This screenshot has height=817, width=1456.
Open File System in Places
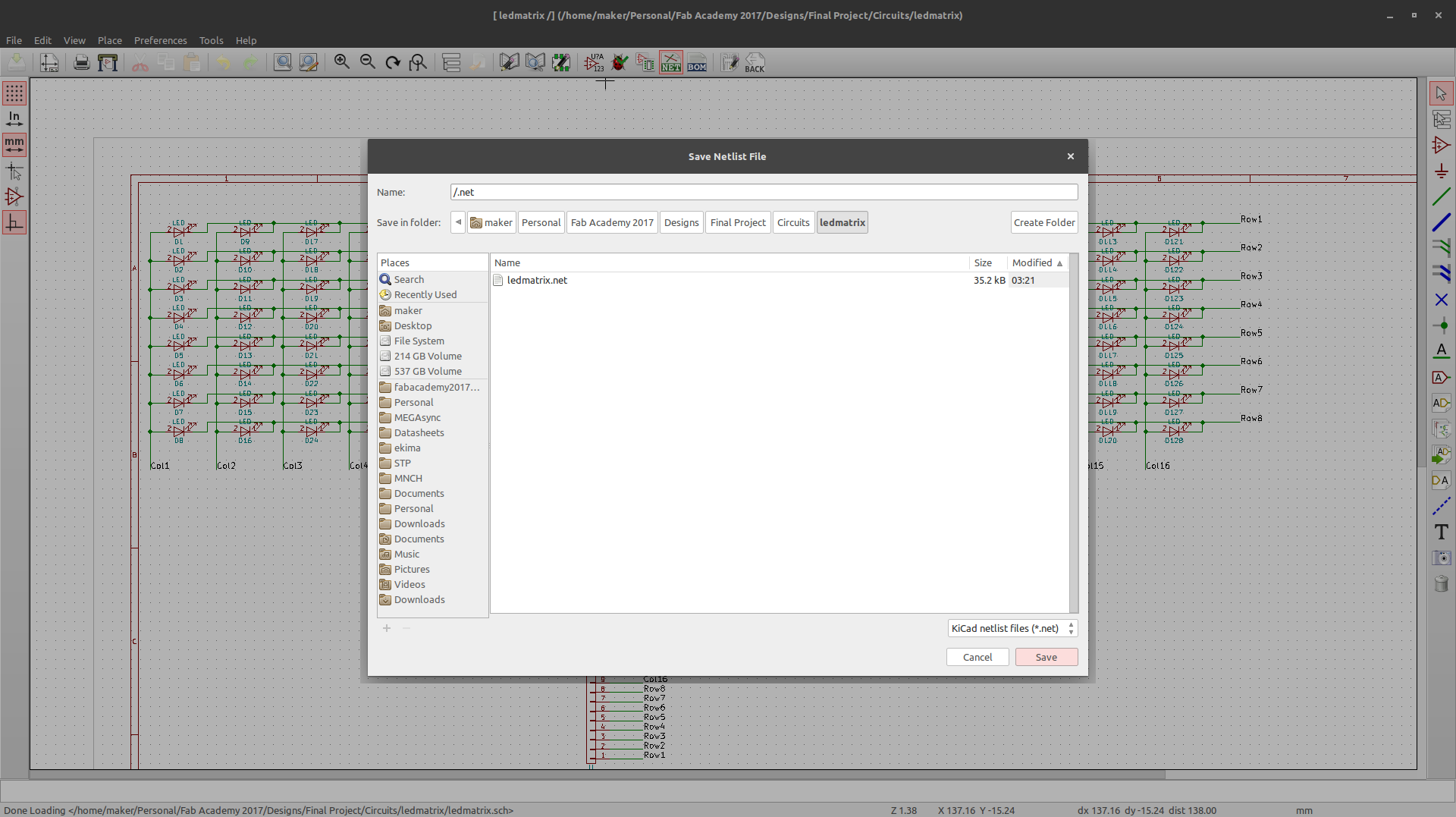(432, 341)
